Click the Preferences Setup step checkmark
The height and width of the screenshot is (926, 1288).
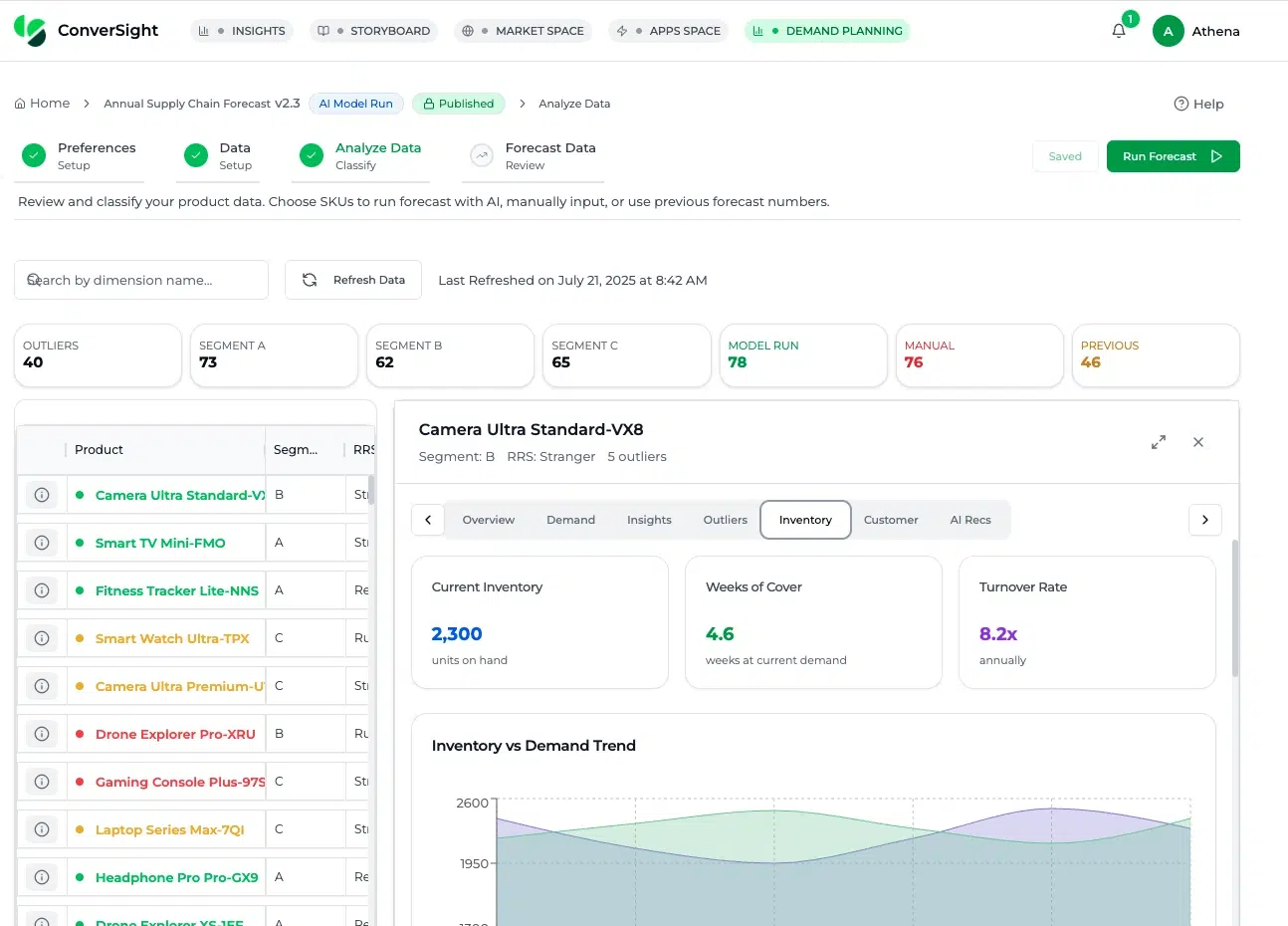[34, 155]
